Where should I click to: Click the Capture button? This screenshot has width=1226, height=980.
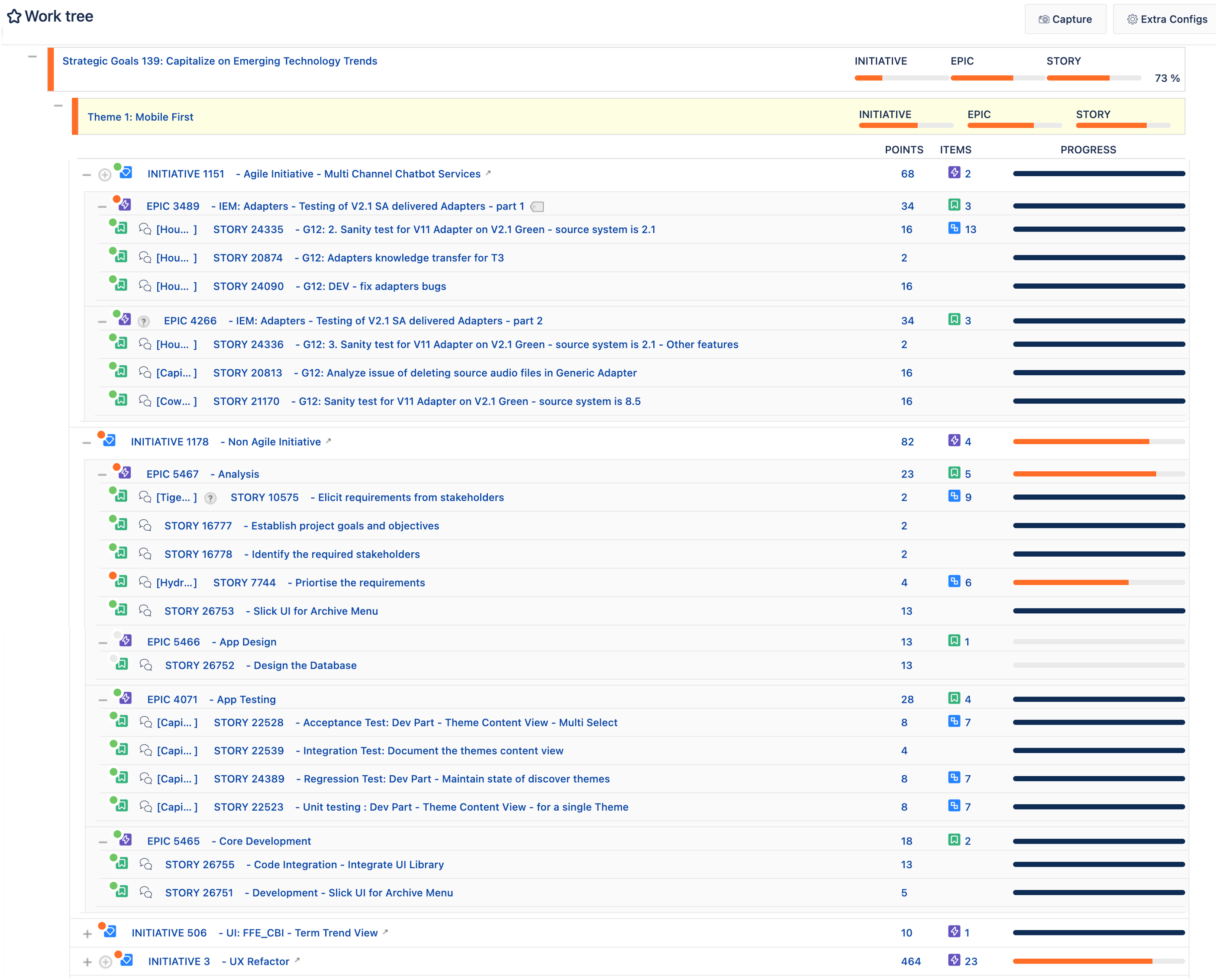click(1074, 19)
